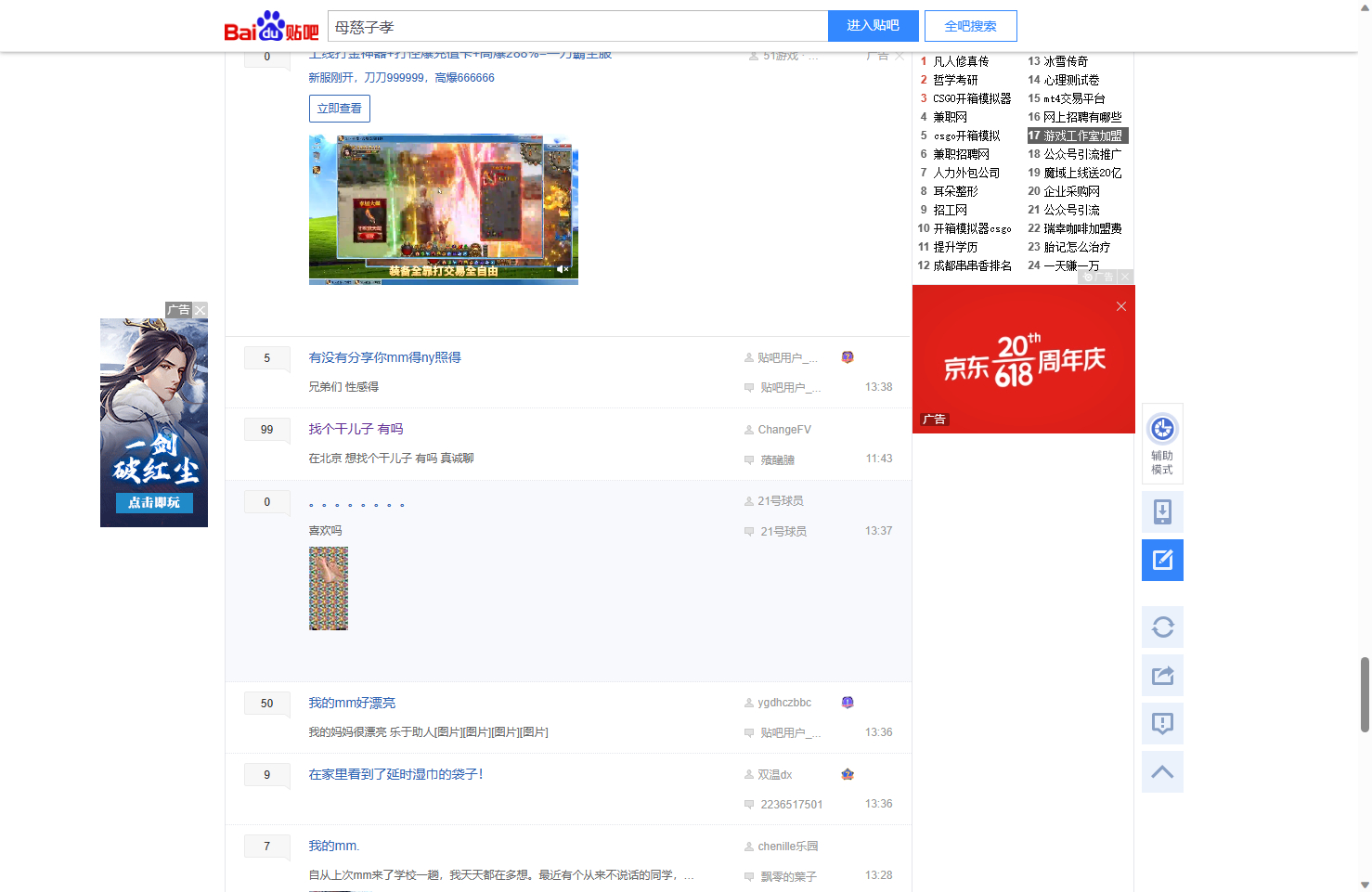Image resolution: width=1372 pixels, height=892 pixels.
Task: Click the share icon in right sidebar
Action: (x=1162, y=676)
